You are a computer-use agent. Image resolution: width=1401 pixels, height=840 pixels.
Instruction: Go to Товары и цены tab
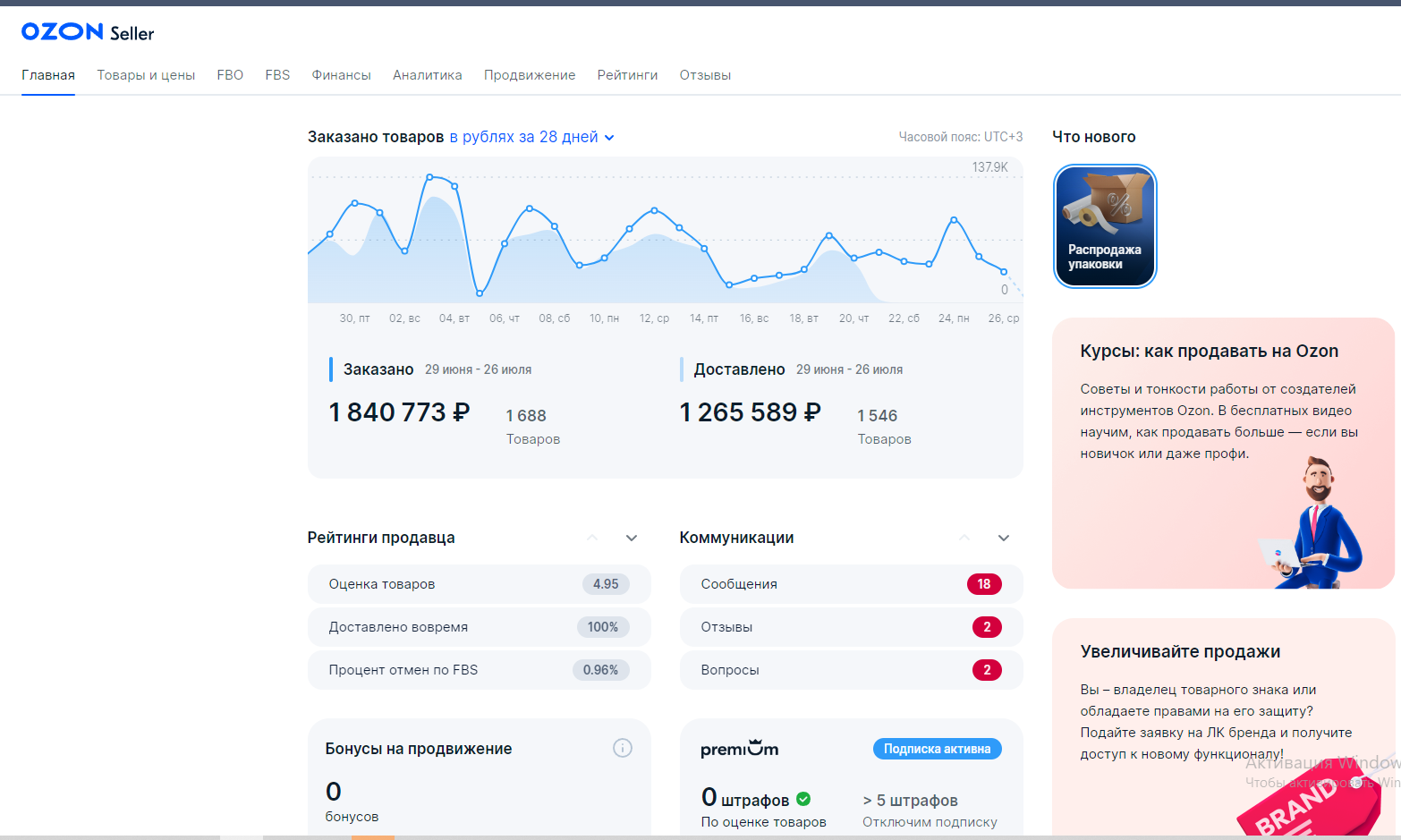pyautogui.click(x=146, y=75)
